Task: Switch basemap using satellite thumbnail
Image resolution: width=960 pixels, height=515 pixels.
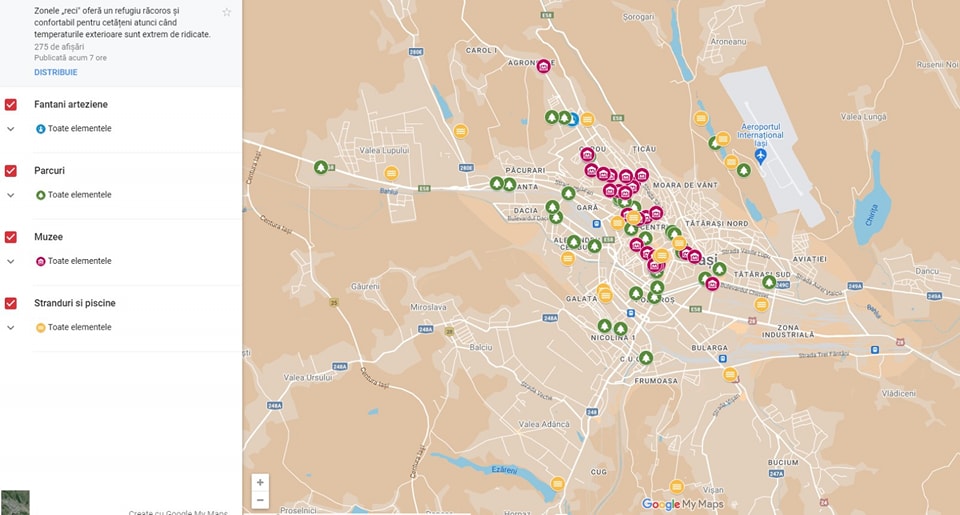Action: pos(15,502)
